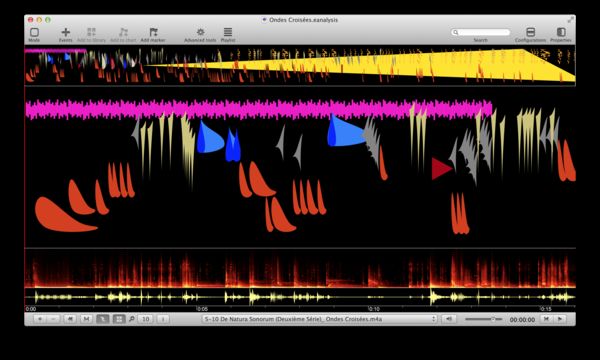
Task: Click the zoom value field showing 10
Action: (146, 319)
